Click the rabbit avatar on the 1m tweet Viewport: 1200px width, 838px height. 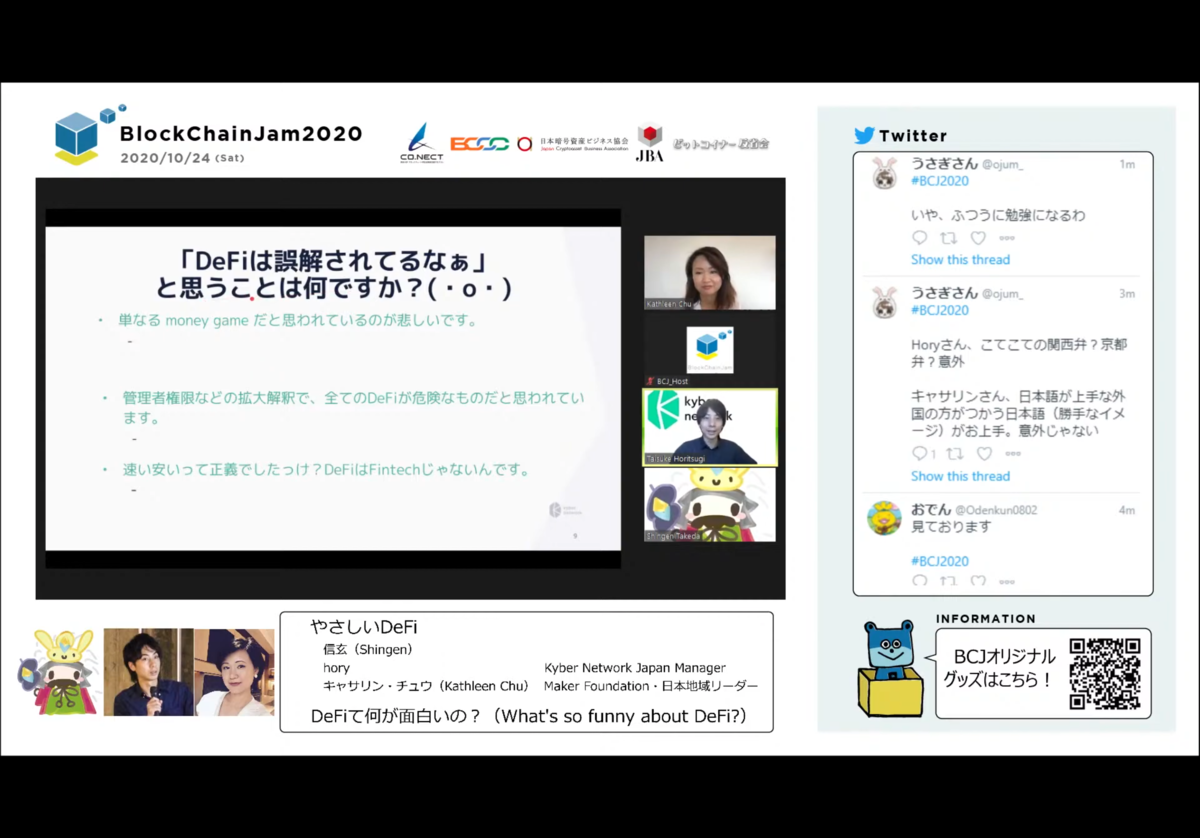885,173
